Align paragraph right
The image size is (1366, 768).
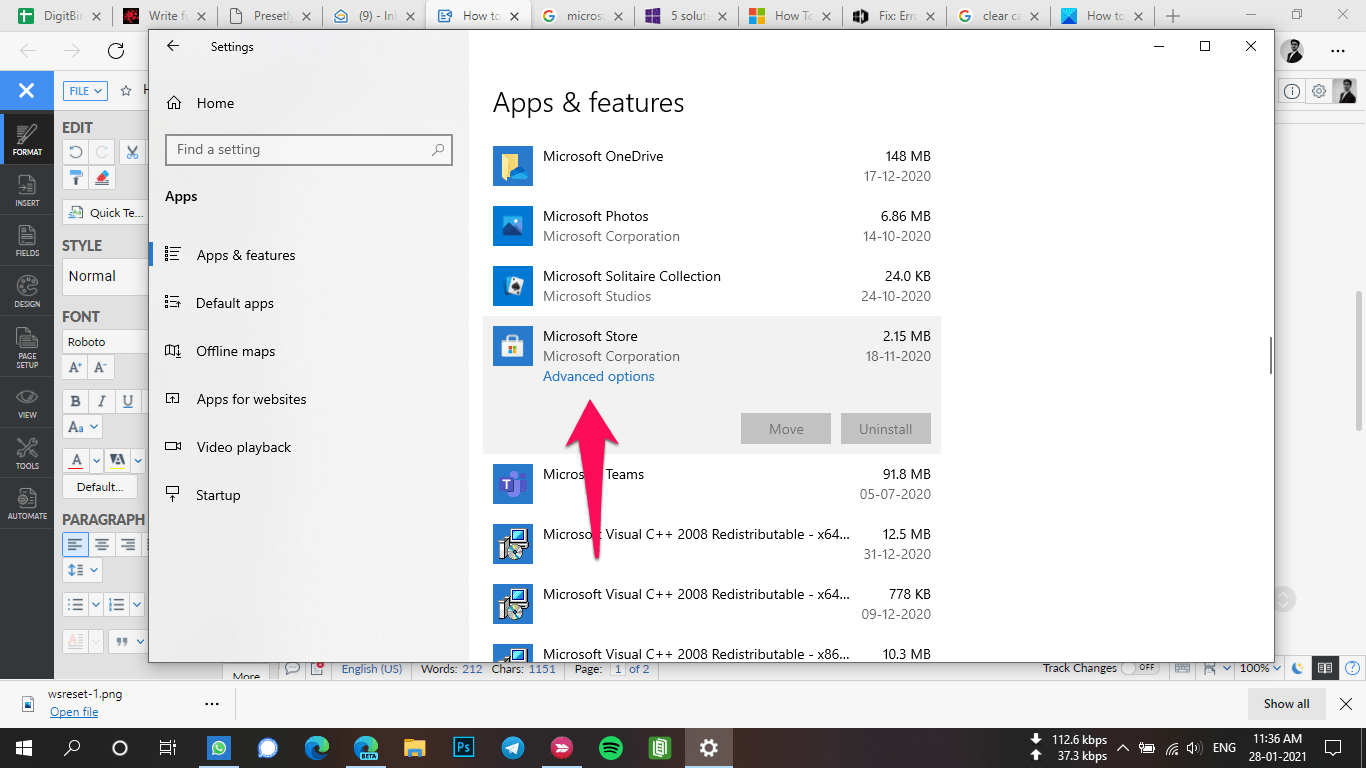(x=127, y=544)
